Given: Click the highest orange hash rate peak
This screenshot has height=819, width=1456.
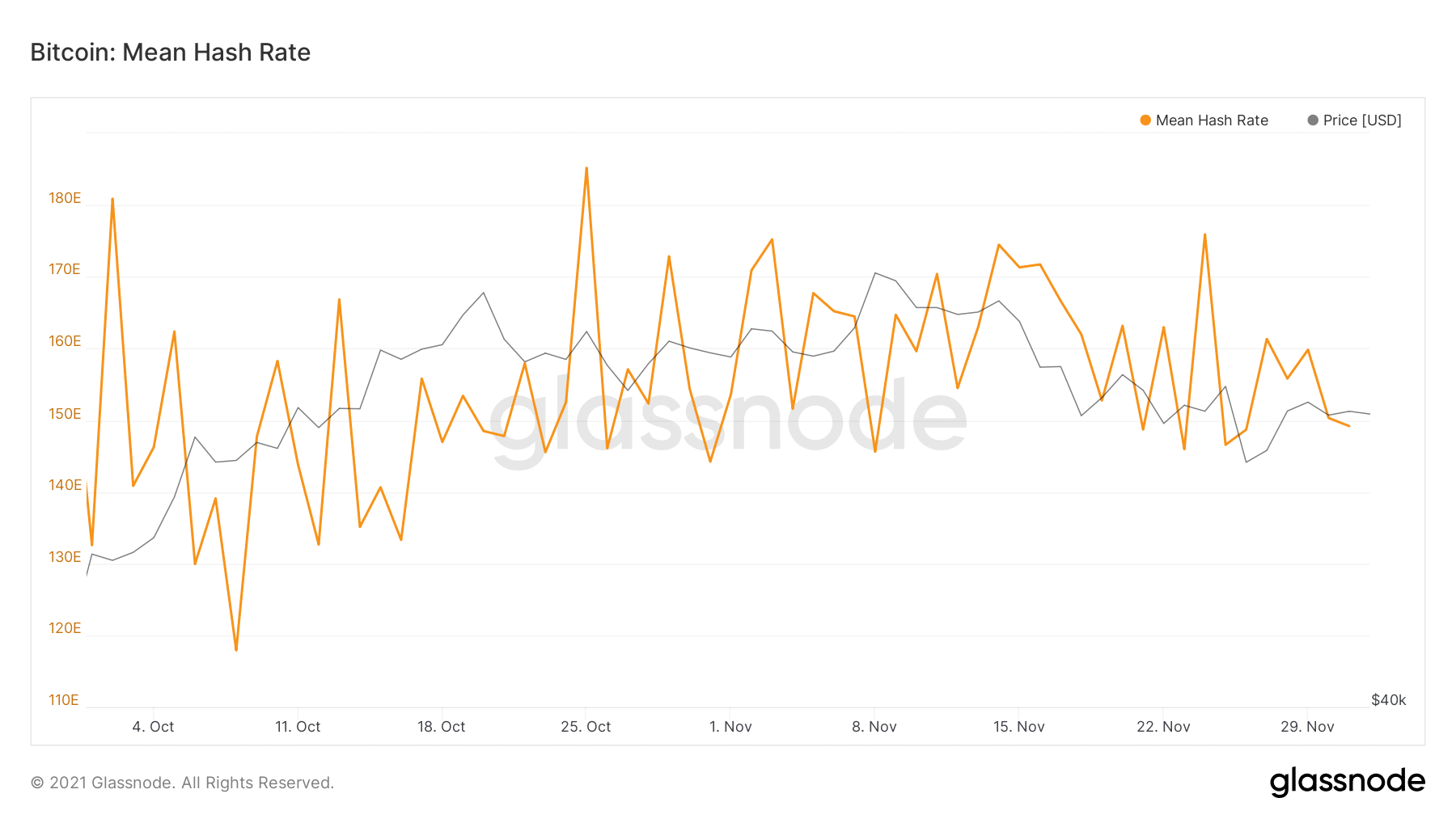Looking at the screenshot, I should pos(586,169).
